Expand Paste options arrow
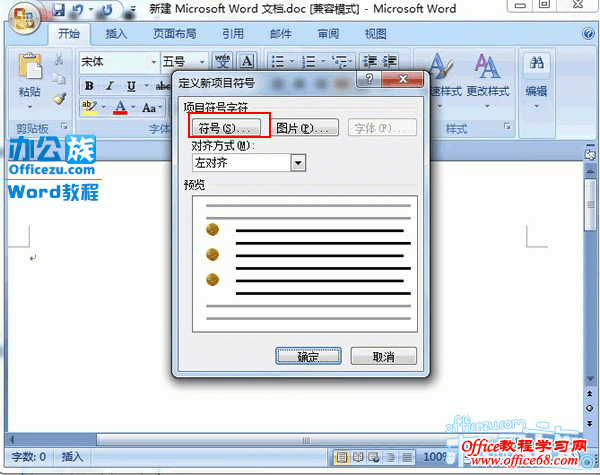The image size is (600, 475). click(30, 107)
